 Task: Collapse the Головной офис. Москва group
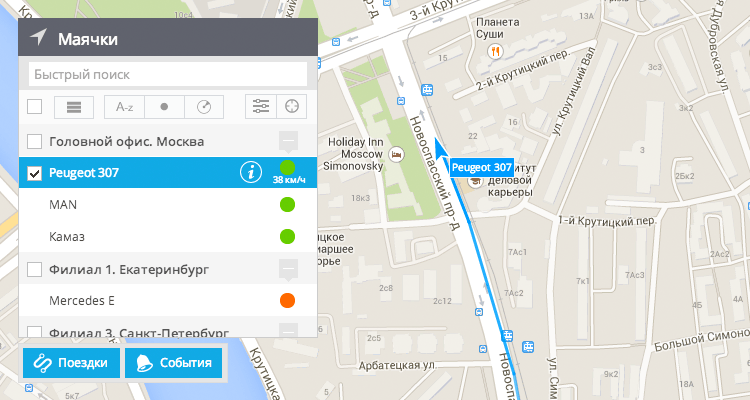[288, 141]
